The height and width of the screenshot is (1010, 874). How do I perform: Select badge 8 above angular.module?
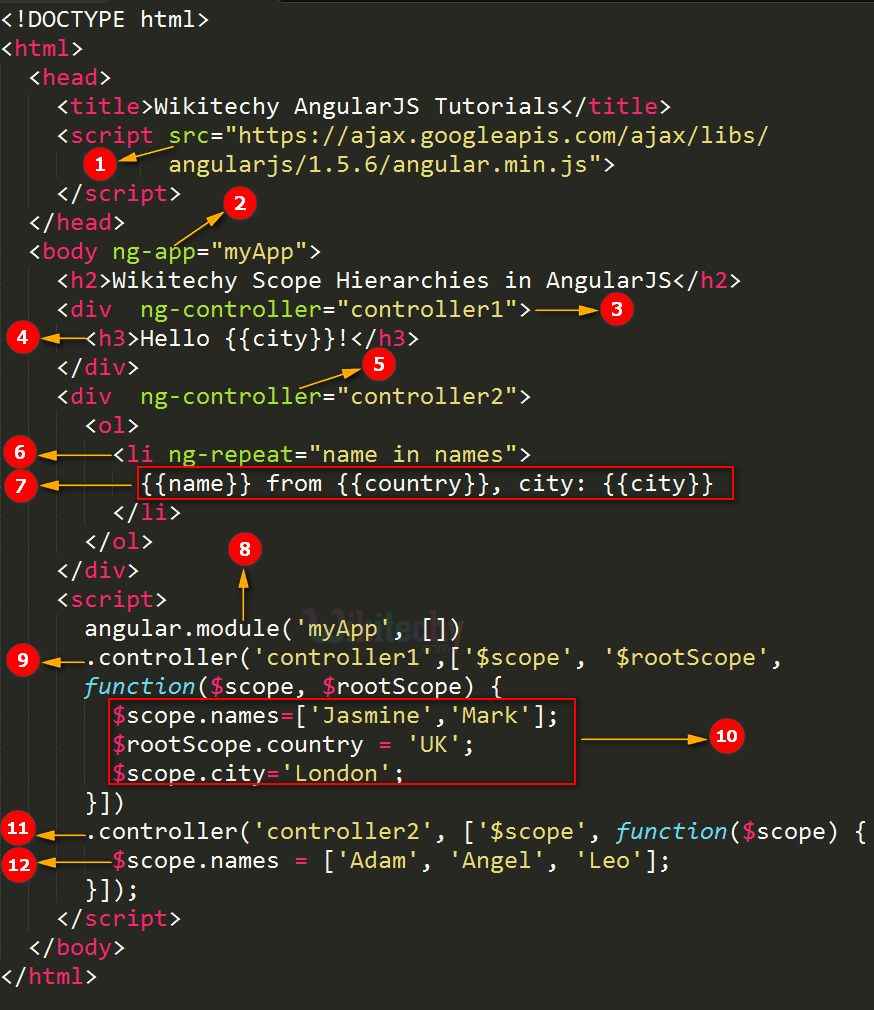[x=245, y=549]
